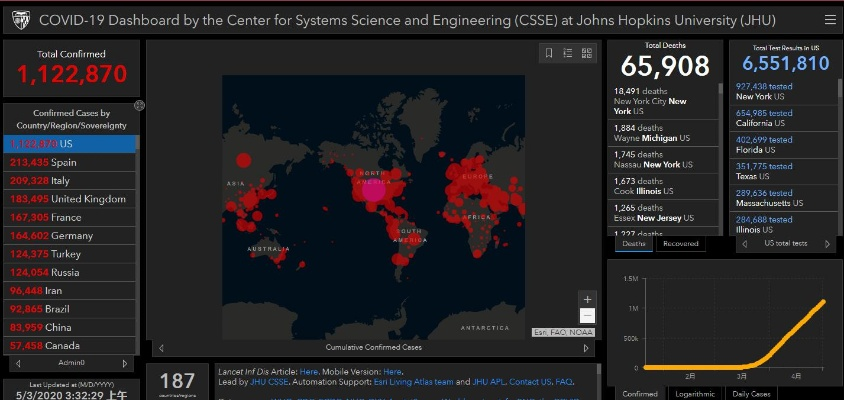Open the basemap gallery grid icon
The height and width of the screenshot is (400, 844).
point(587,53)
